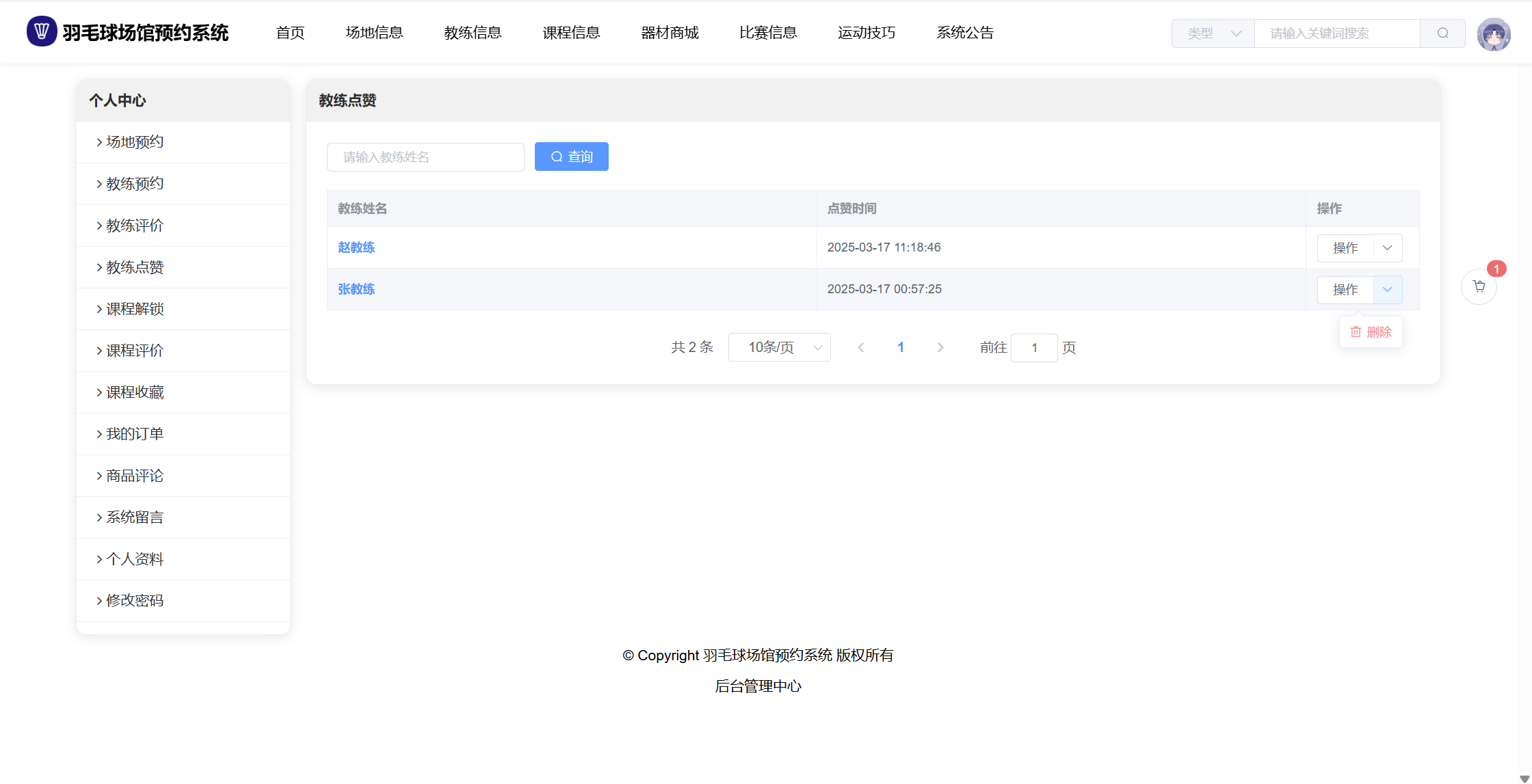Open 场地信息 in the top navigation
This screenshot has height=784, width=1532.
pos(374,33)
